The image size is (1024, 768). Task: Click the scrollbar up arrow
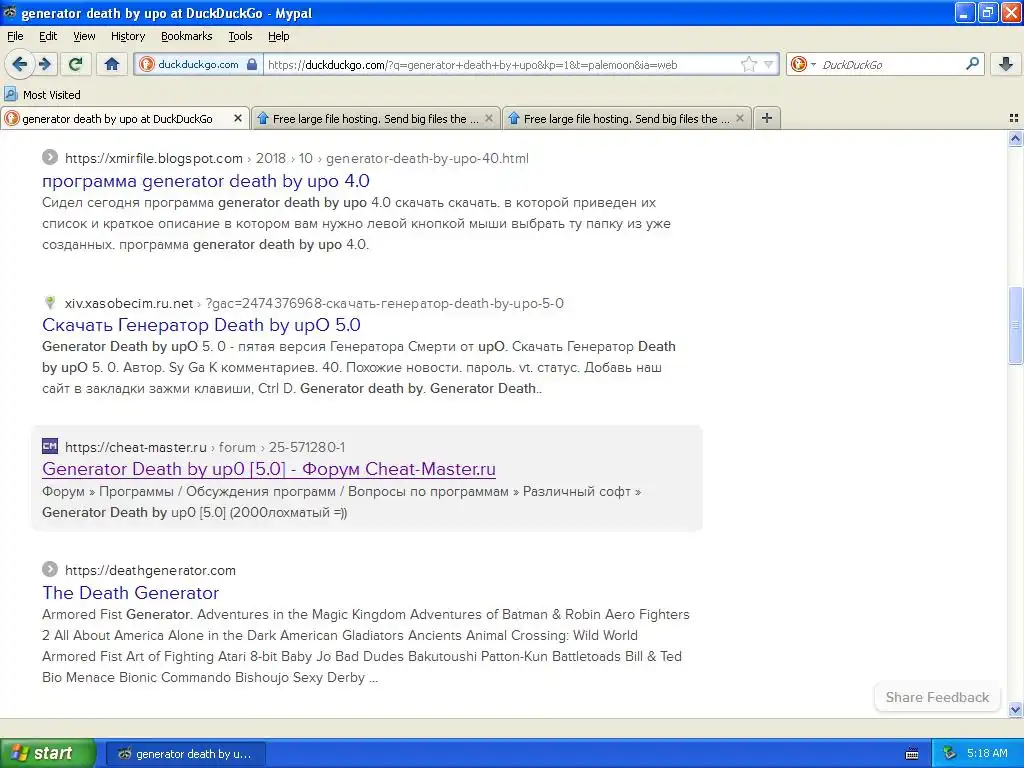pyautogui.click(x=1015, y=138)
